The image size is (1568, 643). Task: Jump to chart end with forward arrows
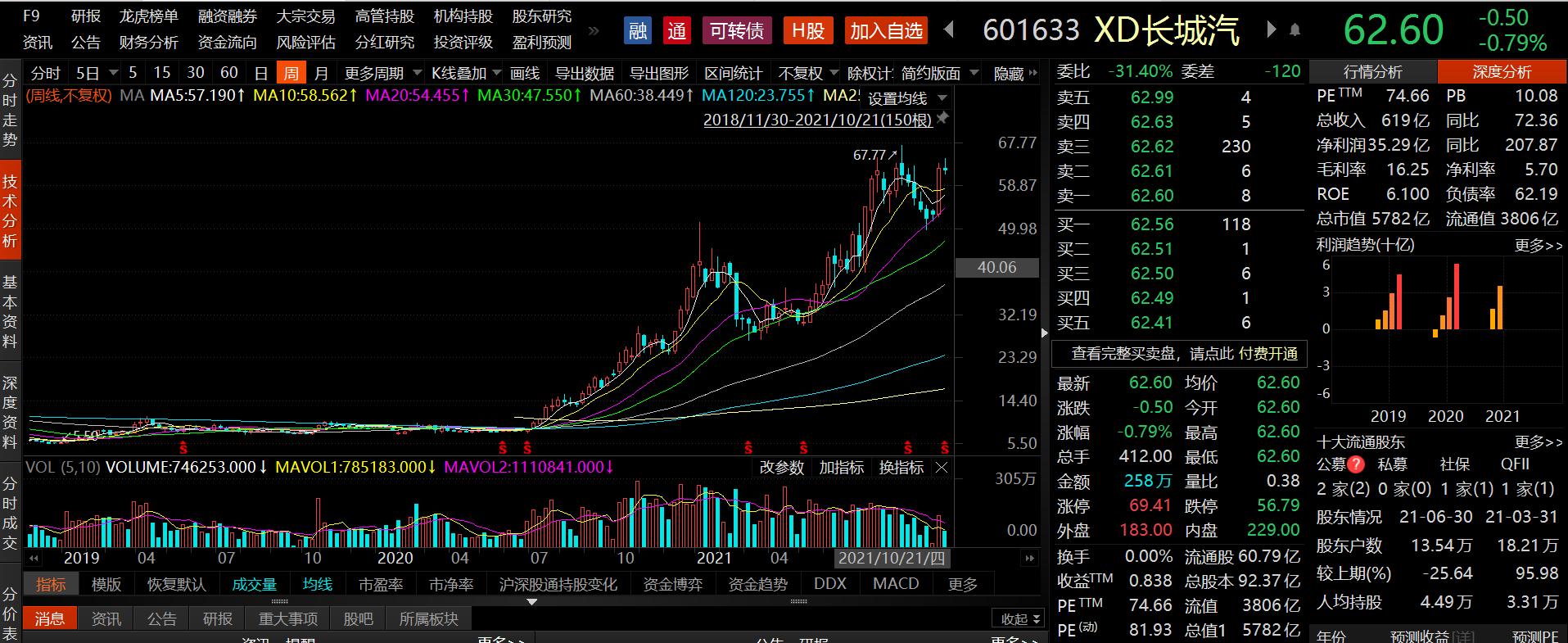1029,558
